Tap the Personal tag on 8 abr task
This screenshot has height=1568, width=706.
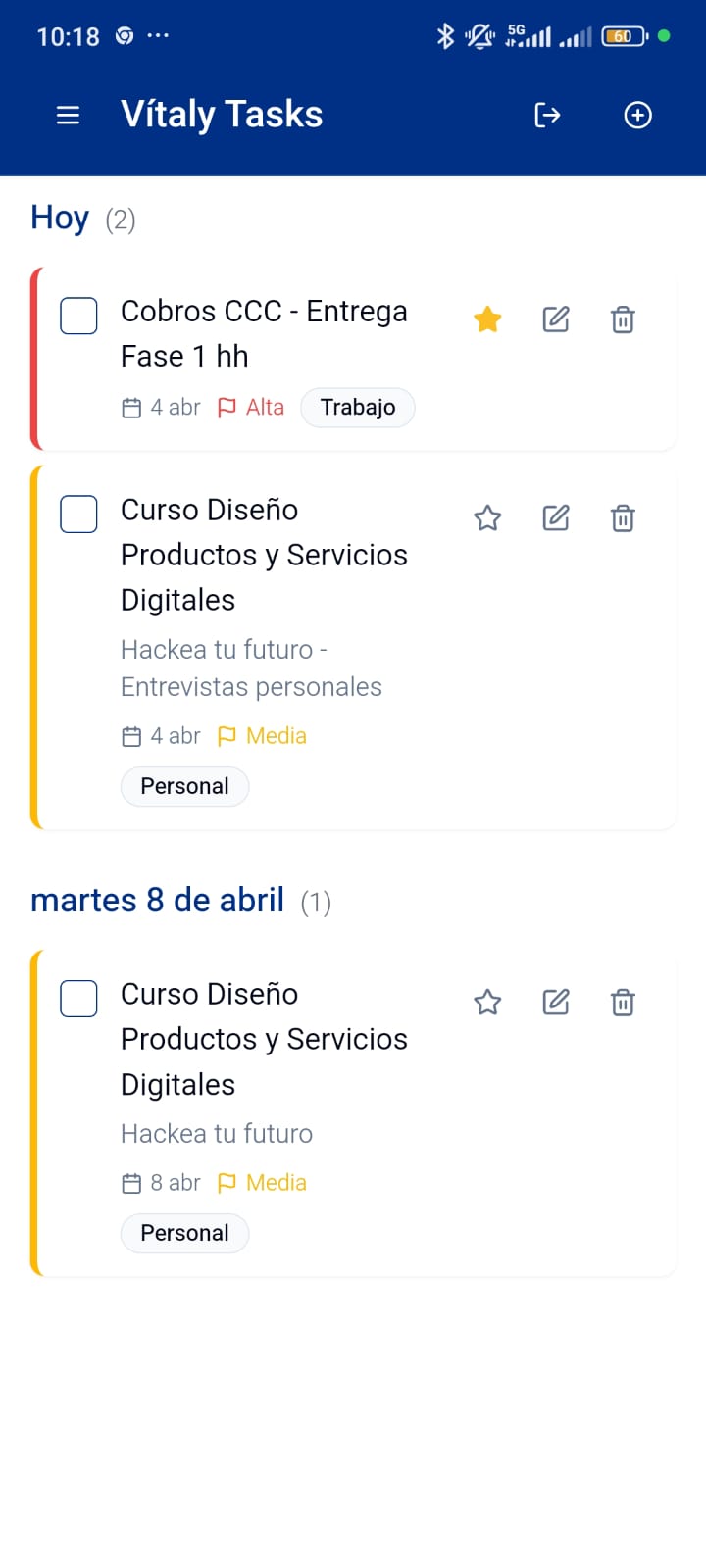click(184, 1233)
